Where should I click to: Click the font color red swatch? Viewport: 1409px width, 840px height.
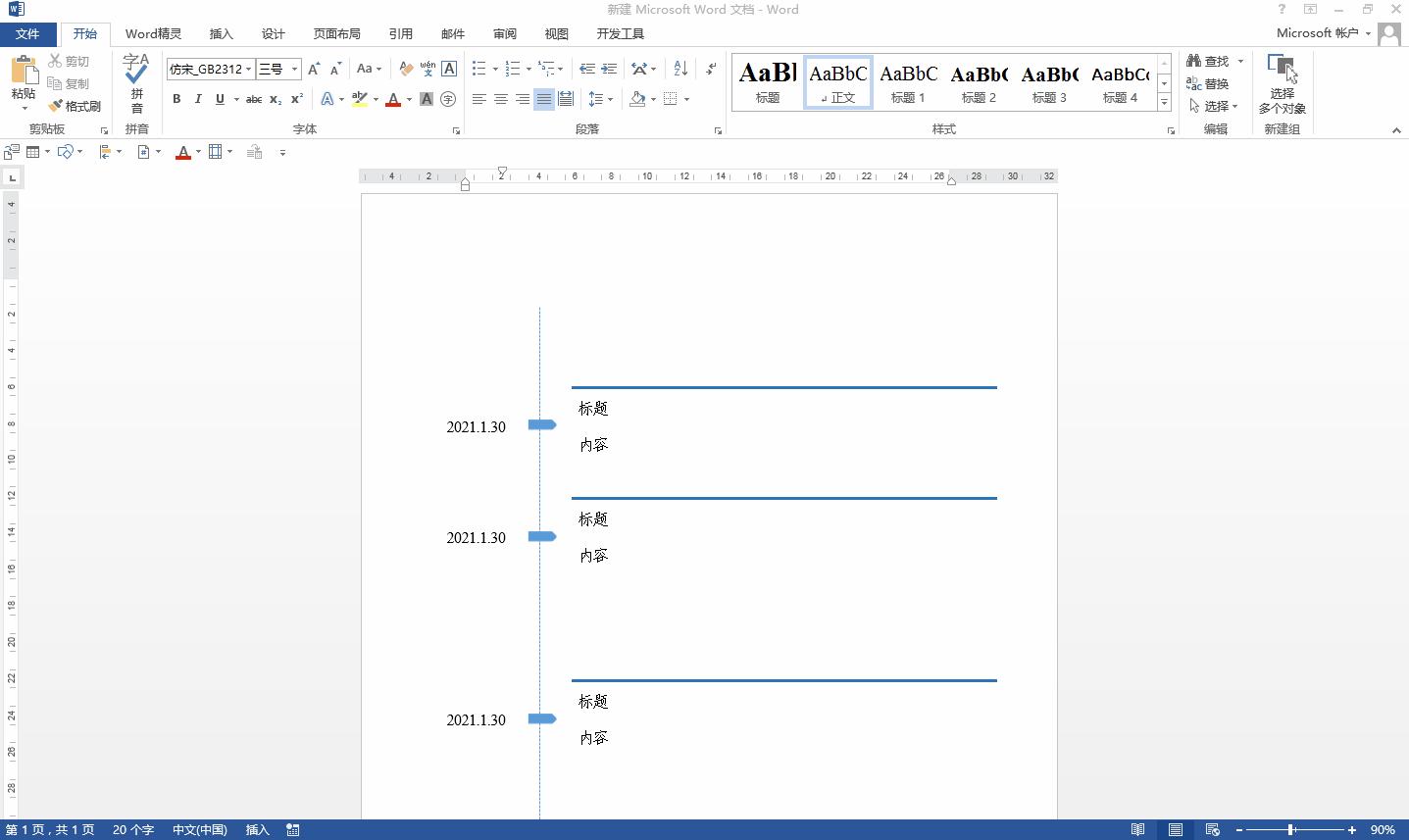pos(391,99)
